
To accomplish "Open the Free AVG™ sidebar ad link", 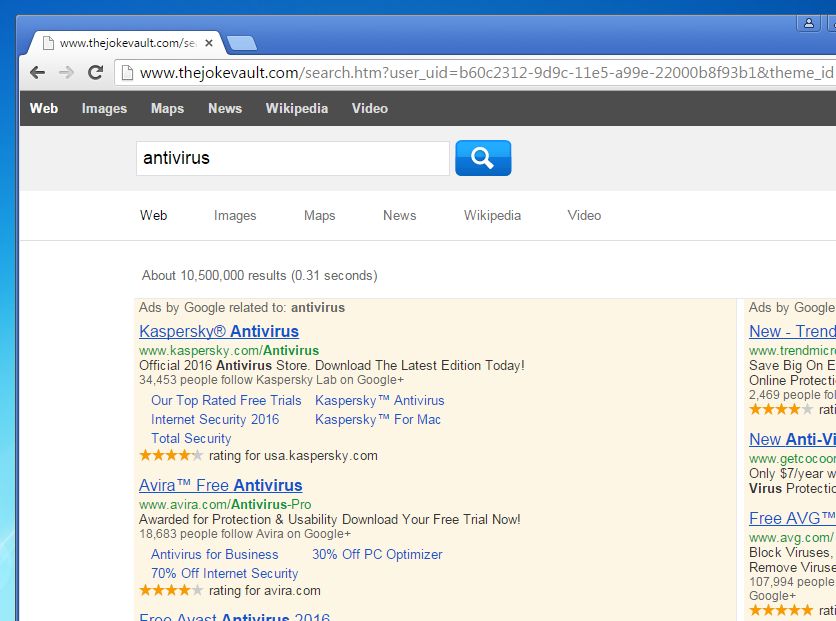I will click(x=792, y=518).
